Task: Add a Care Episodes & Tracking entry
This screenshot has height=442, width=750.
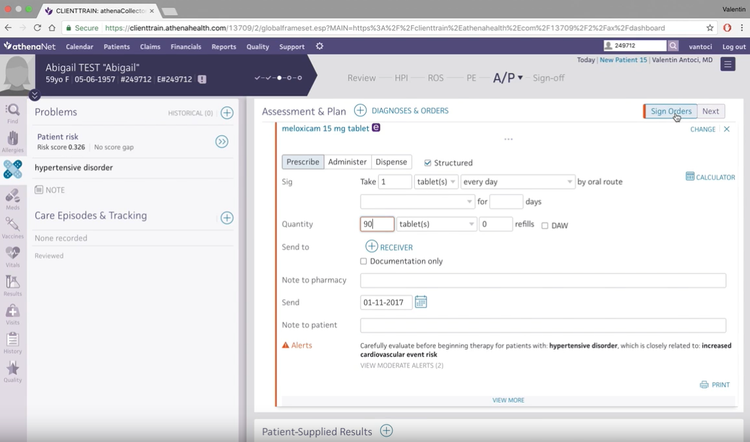Action: tap(227, 218)
